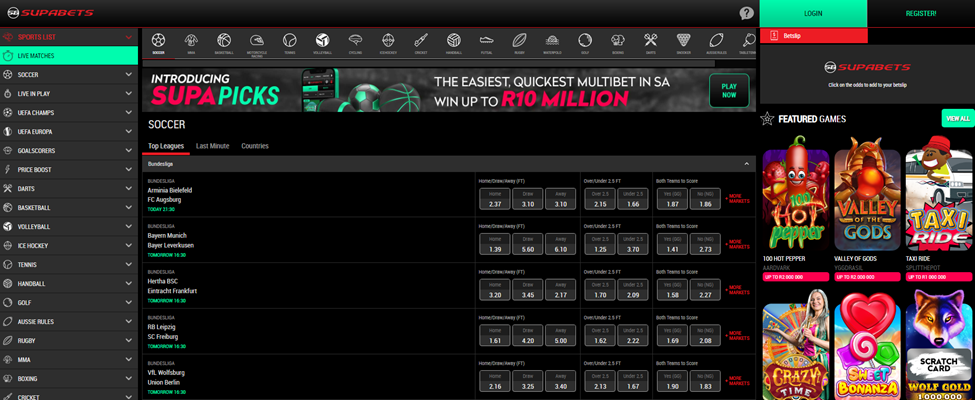This screenshot has width=975, height=400.
Task: Select Darts icon in top sports bar
Action: pos(650,40)
